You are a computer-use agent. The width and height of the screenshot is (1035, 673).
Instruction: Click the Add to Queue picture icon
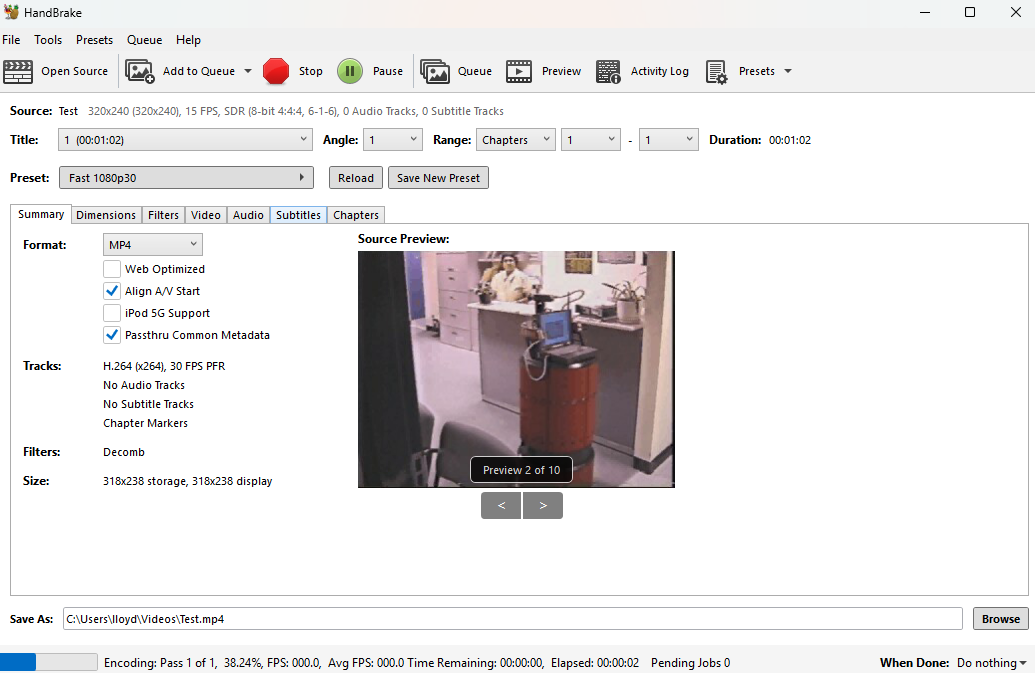click(139, 71)
